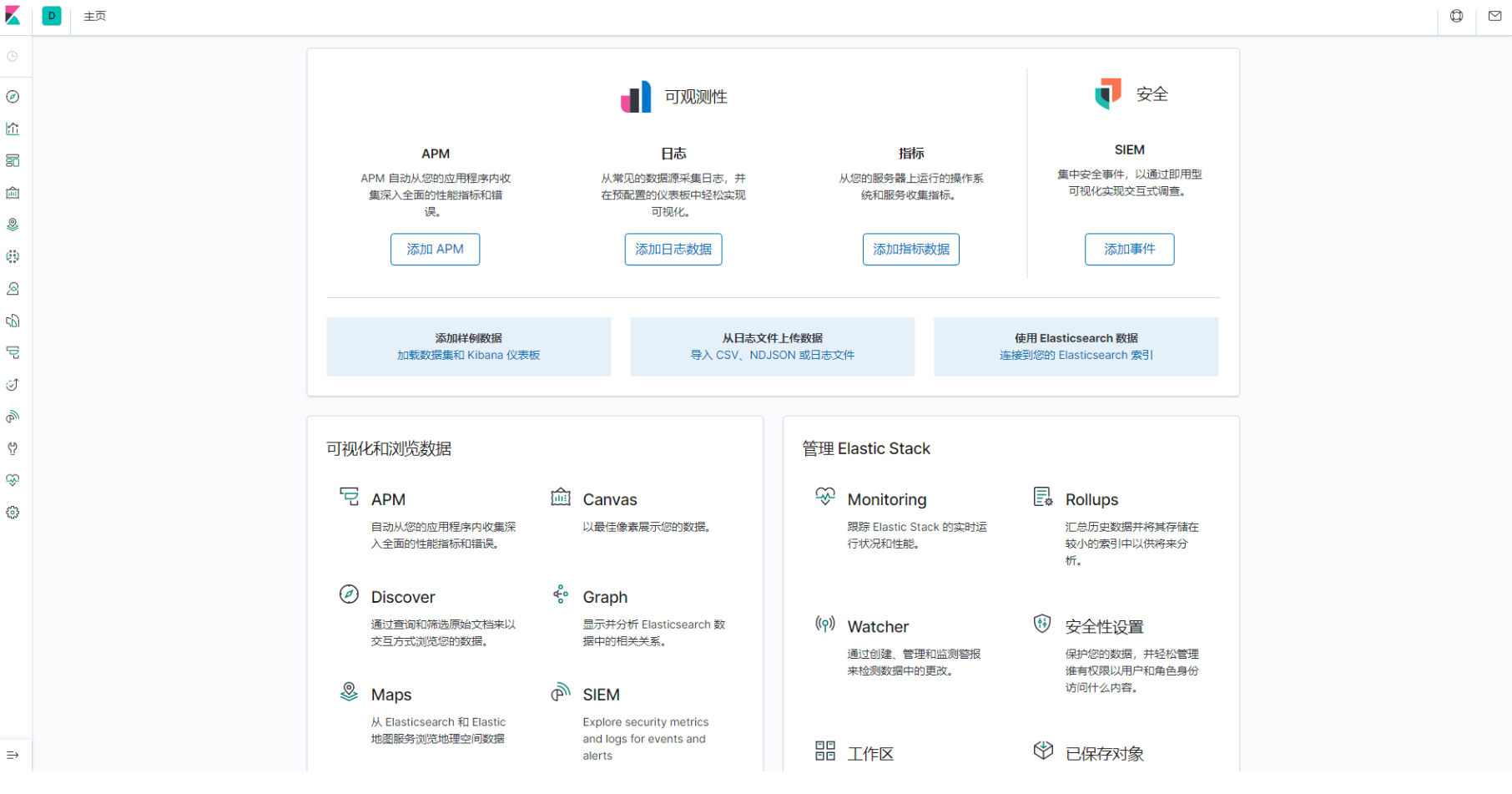Image resolution: width=1512 pixels, height=794 pixels.
Task: Open Stack Monitoring heartbeat icon in sidebar
Action: (13, 480)
